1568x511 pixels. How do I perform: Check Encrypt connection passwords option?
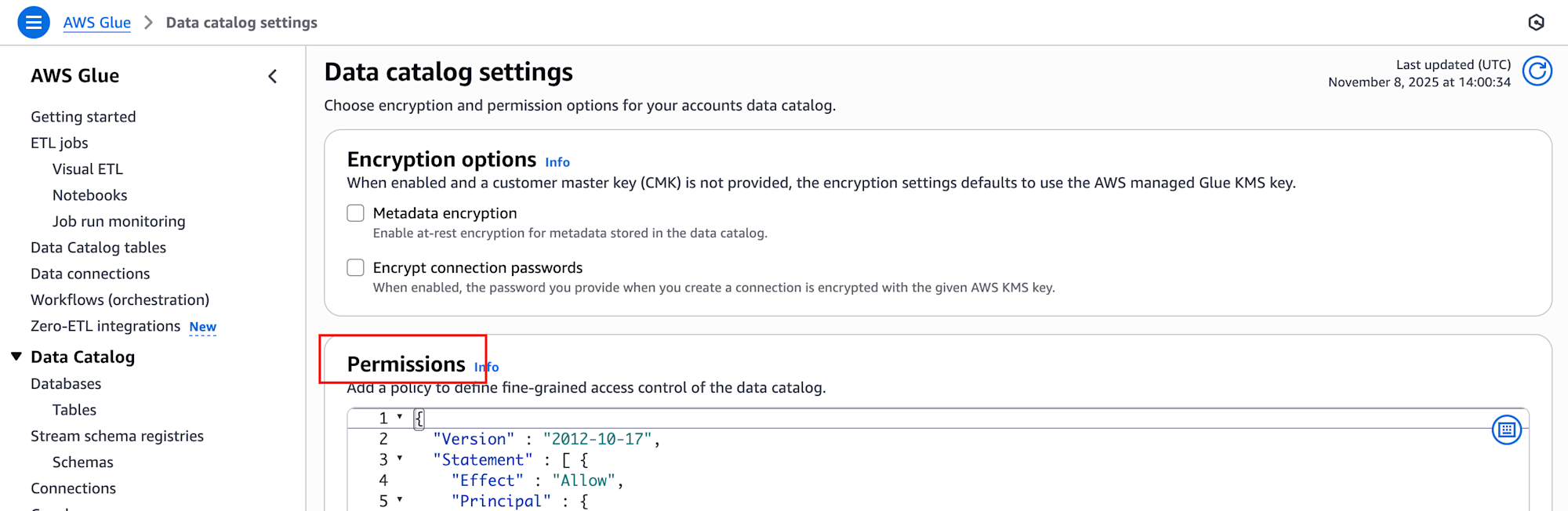point(356,268)
